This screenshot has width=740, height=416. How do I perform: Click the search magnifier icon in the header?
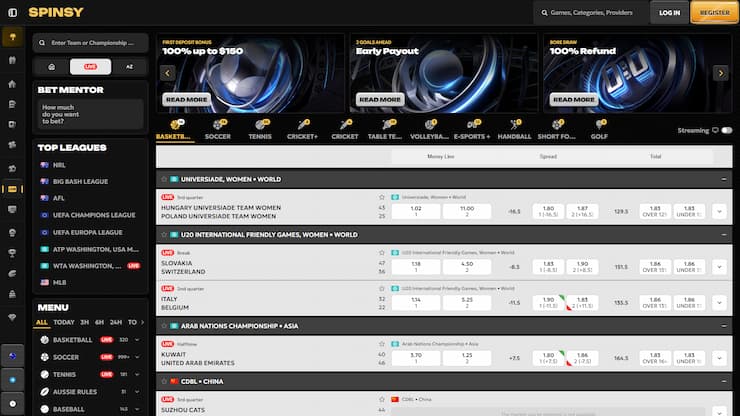[x=544, y=13]
